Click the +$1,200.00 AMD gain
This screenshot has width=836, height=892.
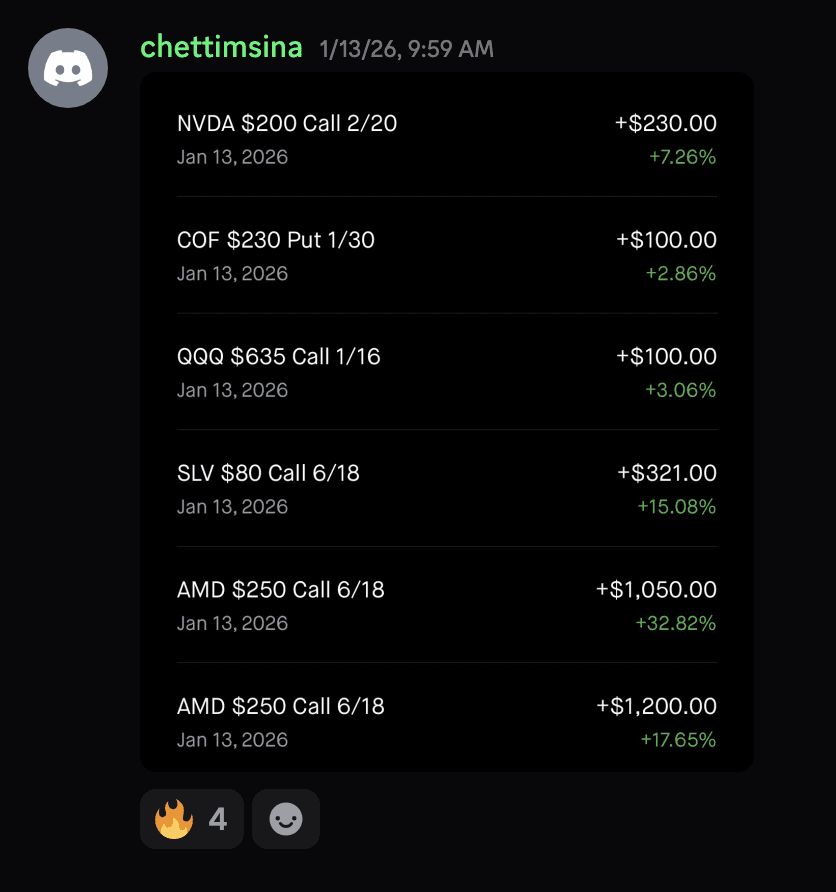pyautogui.click(x=656, y=707)
